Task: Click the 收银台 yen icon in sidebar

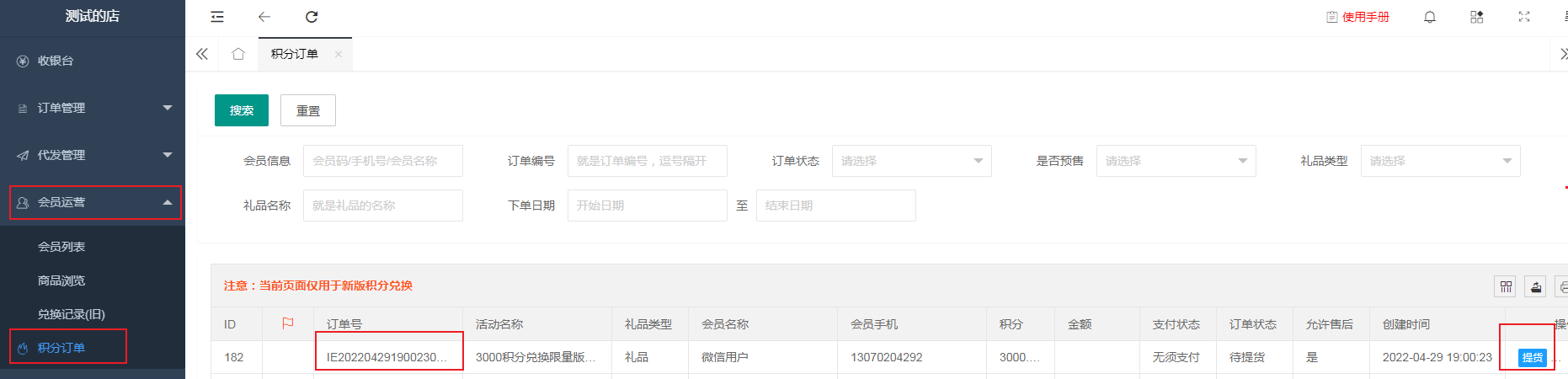Action: click(x=23, y=61)
